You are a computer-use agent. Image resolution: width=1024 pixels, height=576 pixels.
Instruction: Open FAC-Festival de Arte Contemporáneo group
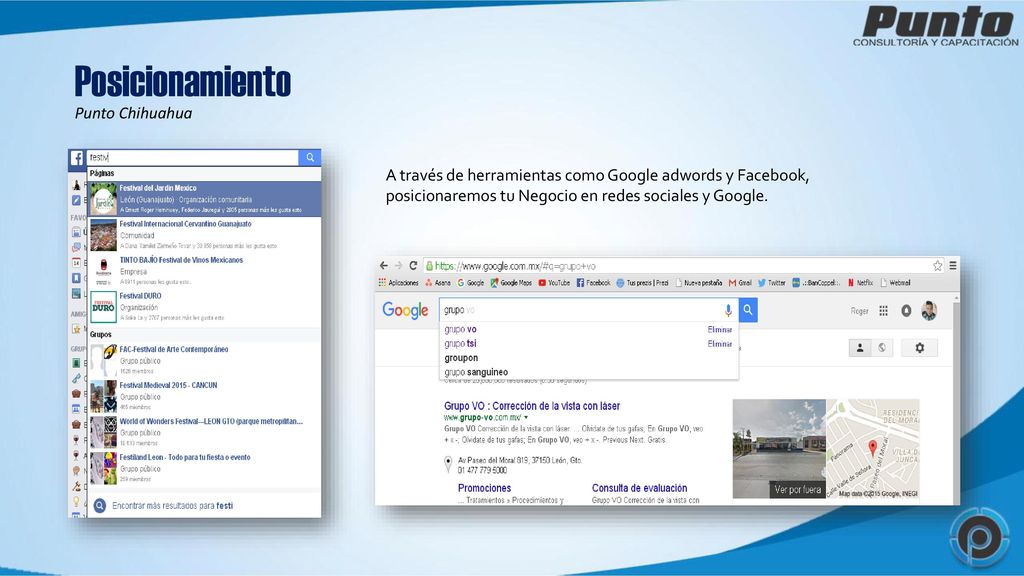(x=204, y=360)
